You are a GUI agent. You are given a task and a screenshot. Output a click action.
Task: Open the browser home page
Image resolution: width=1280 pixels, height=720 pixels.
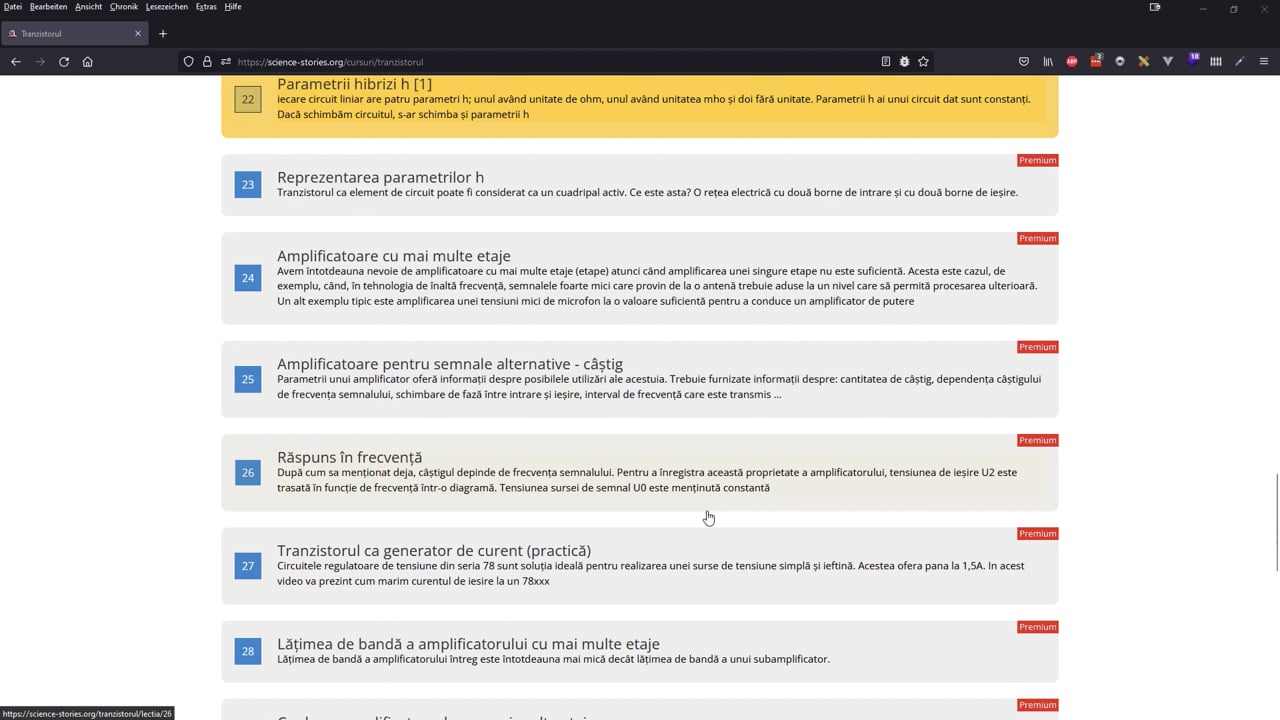(88, 61)
